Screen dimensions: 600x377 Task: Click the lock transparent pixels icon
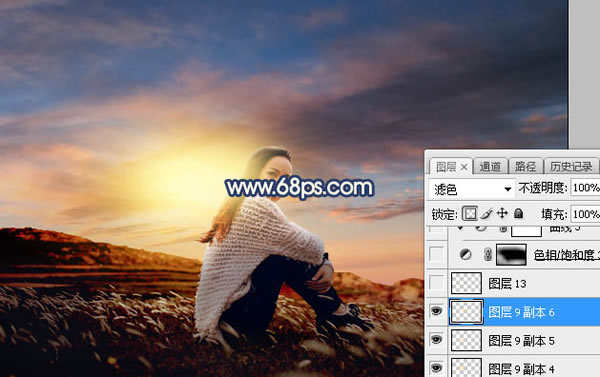click(470, 214)
